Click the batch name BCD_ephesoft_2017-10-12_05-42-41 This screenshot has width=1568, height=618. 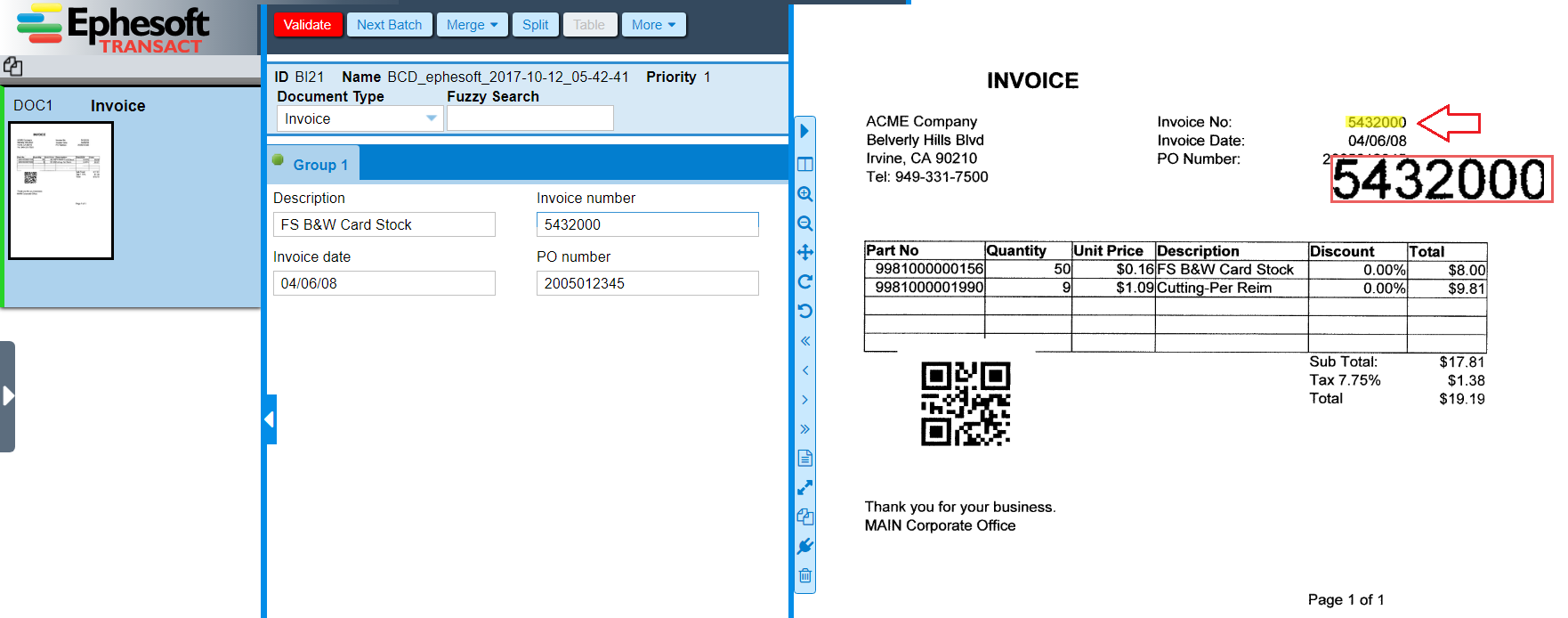(x=508, y=77)
